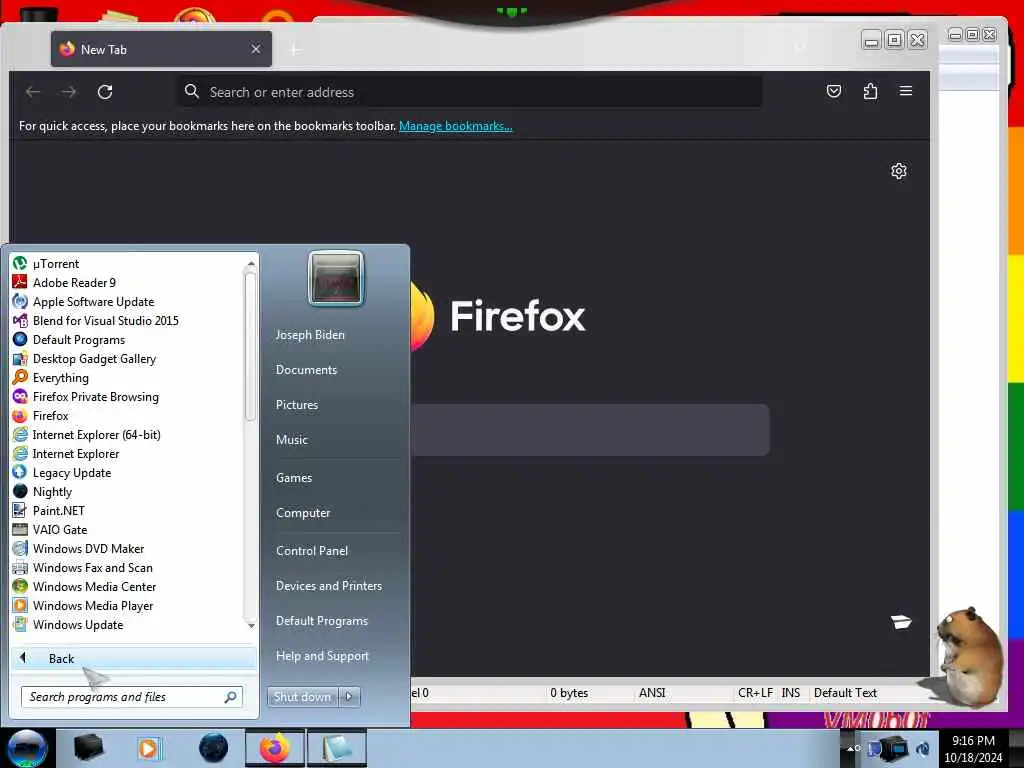The image size is (1024, 768).
Task: Launch Legacy Update
Action: point(71,472)
